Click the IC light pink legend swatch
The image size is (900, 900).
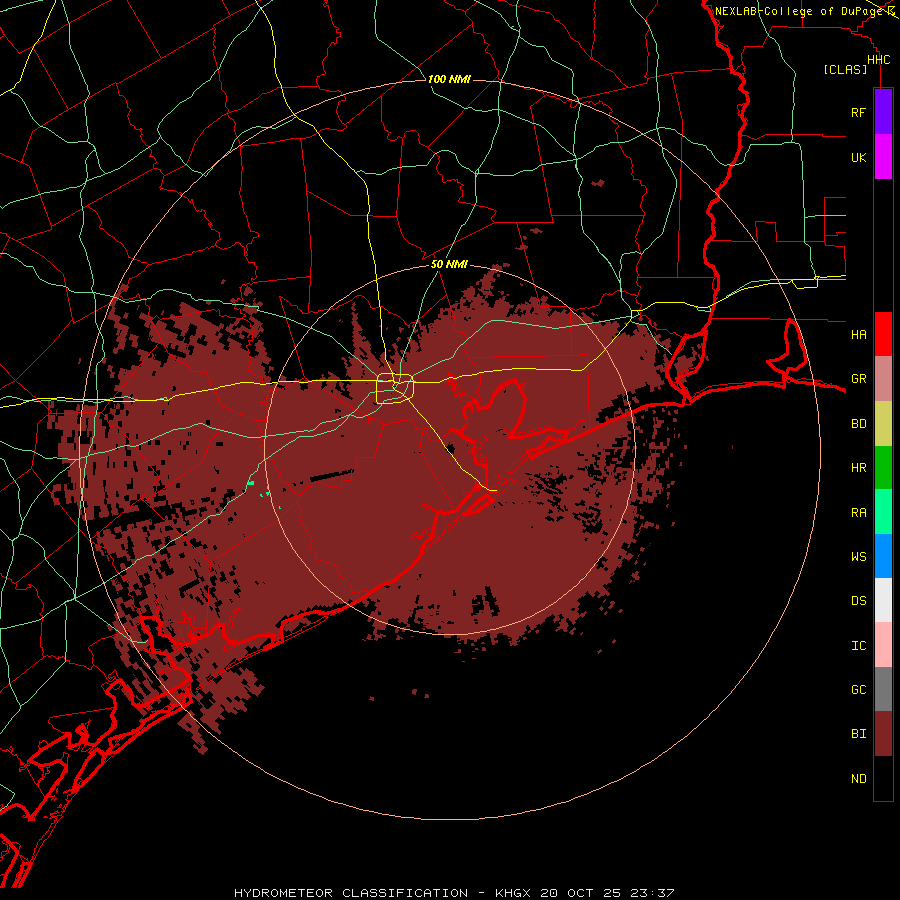(x=883, y=645)
